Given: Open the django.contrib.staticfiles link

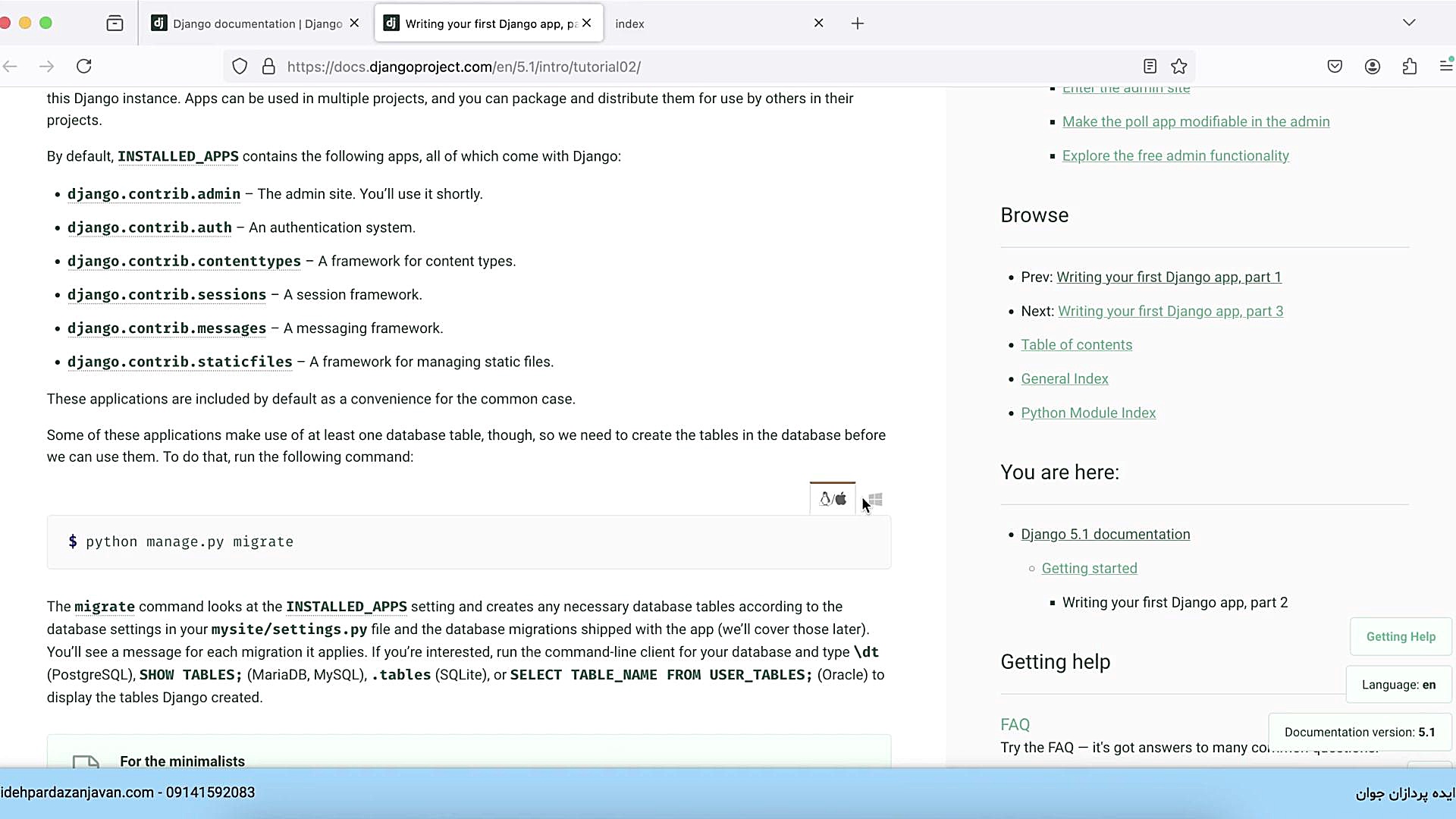Looking at the screenshot, I should point(180,362).
